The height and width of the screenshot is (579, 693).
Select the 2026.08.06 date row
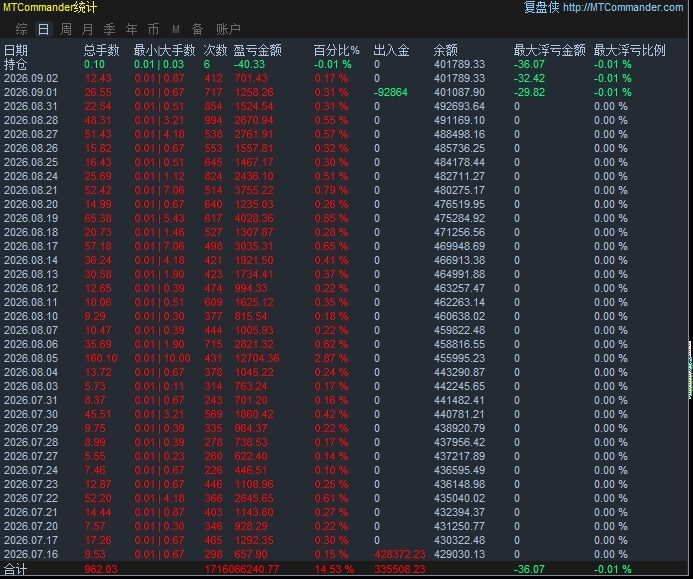(x=31, y=344)
